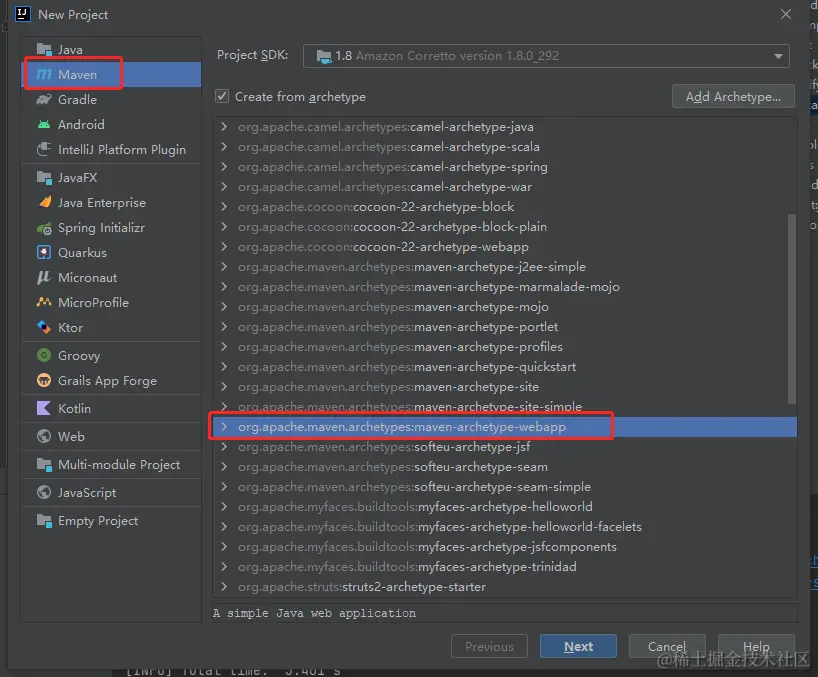This screenshot has width=818, height=677.
Task: Click the Grails App Forge icon
Action: (44, 381)
